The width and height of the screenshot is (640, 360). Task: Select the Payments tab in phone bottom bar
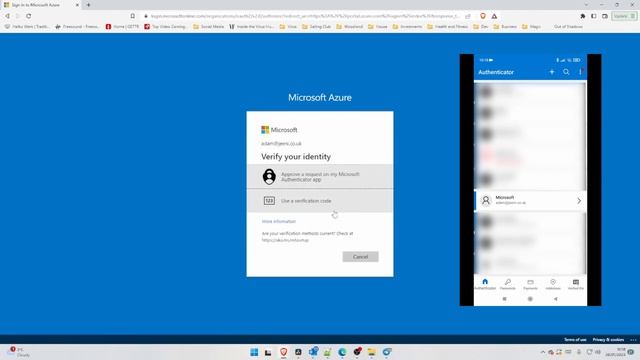point(530,284)
